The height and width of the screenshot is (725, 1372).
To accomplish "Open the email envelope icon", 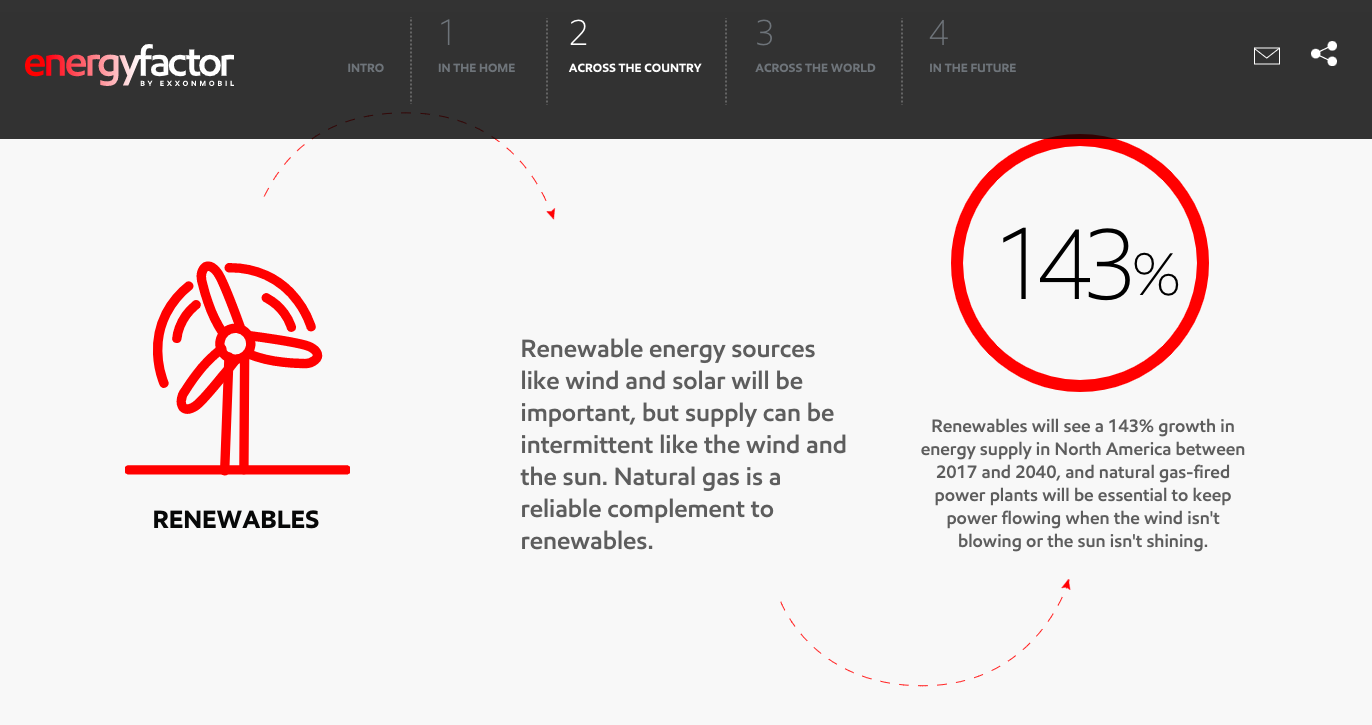I will click(x=1266, y=56).
